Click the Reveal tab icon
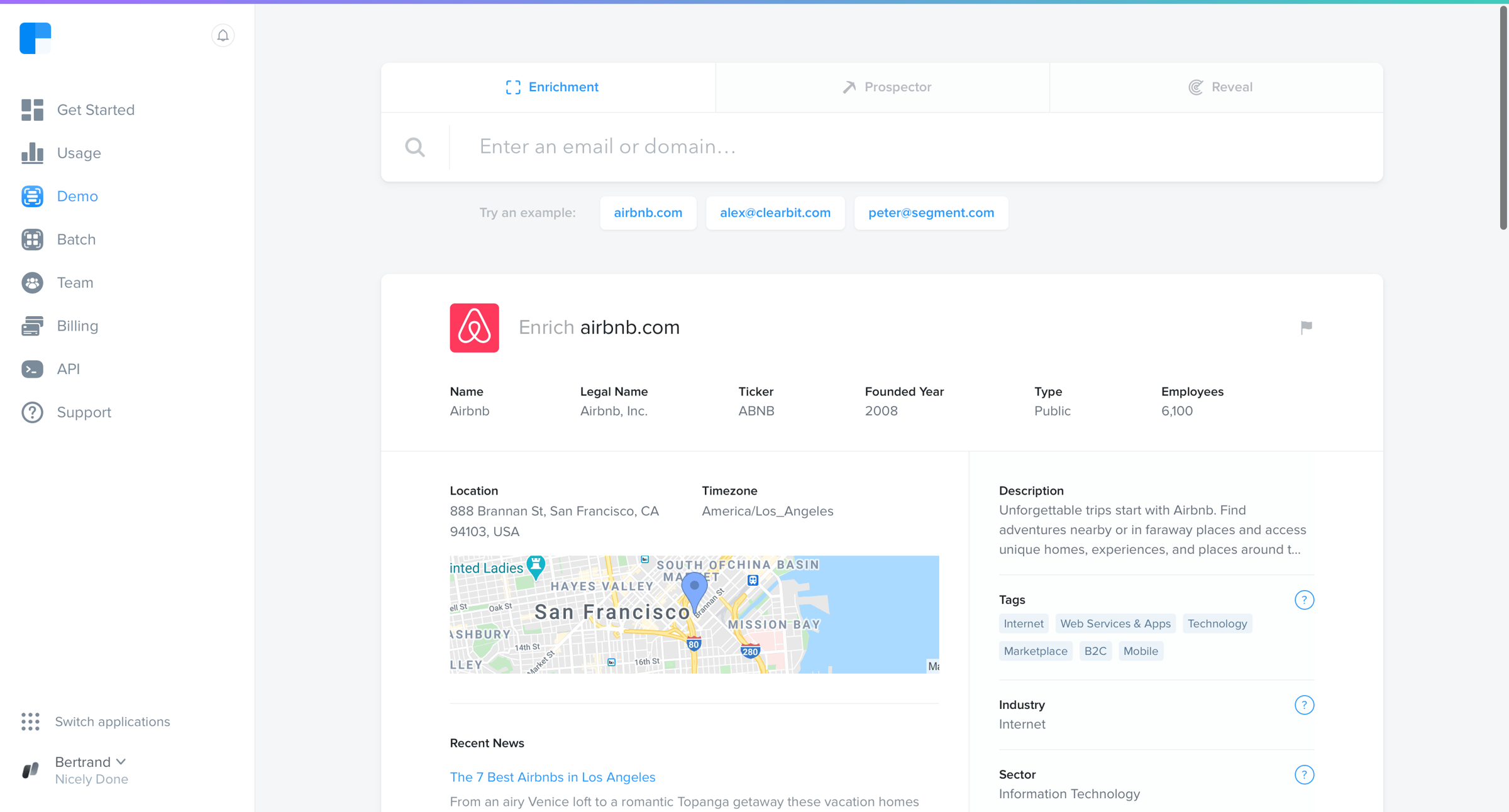This screenshot has height=812, width=1509. (x=1196, y=87)
